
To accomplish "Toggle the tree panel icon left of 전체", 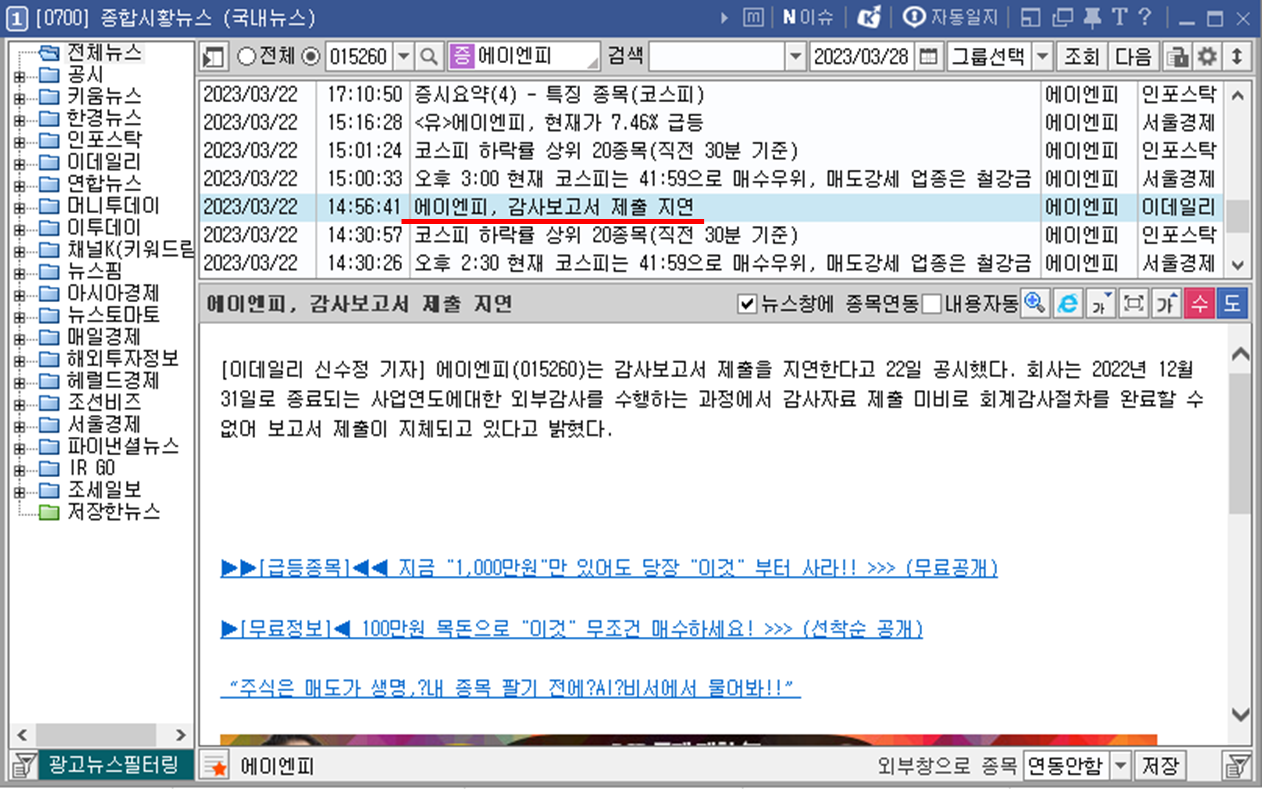I will tap(214, 56).
